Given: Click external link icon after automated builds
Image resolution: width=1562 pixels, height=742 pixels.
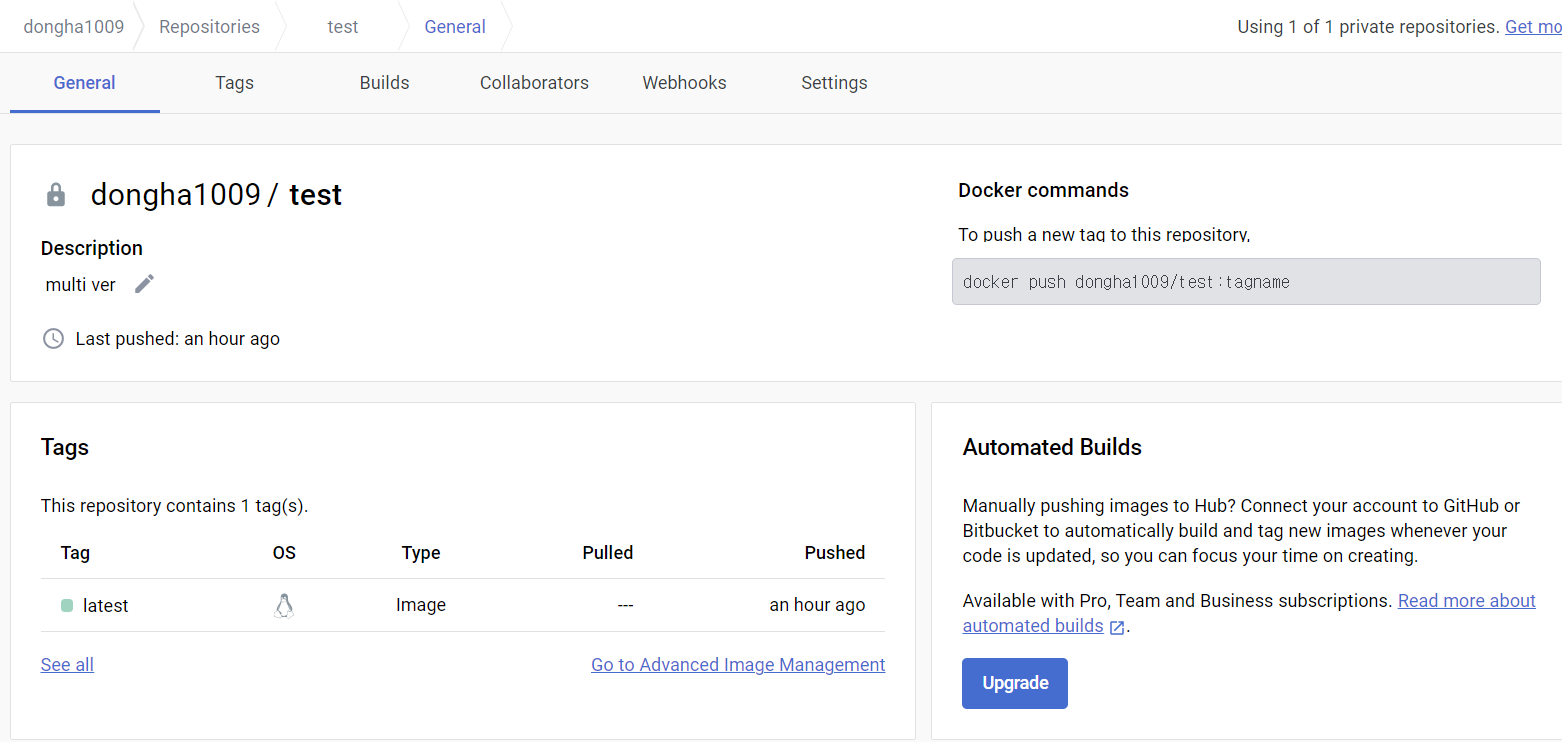Looking at the screenshot, I should [1117, 627].
